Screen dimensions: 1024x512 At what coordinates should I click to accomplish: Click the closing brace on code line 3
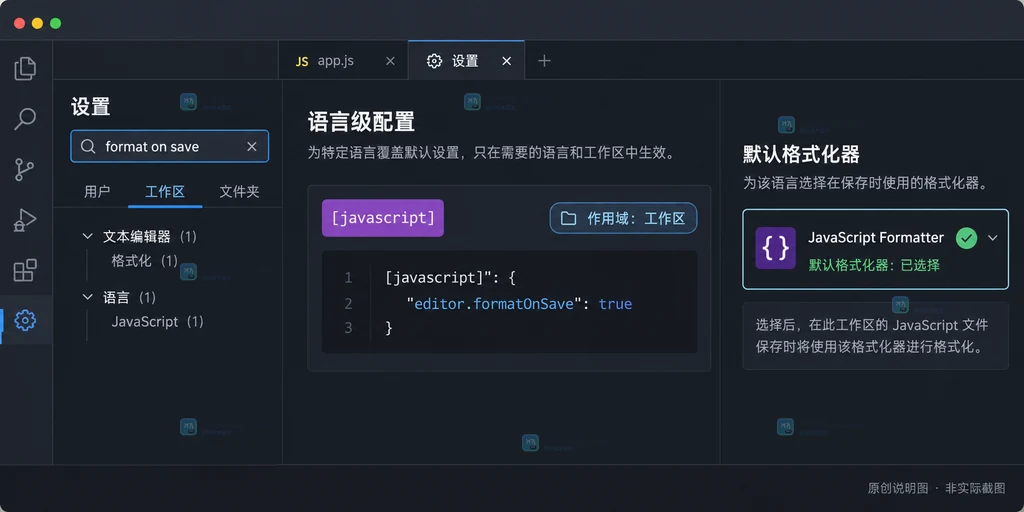[x=389, y=328]
